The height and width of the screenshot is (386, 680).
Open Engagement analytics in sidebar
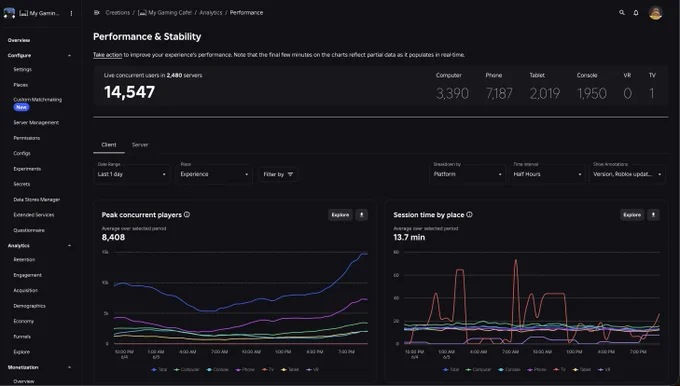27,275
